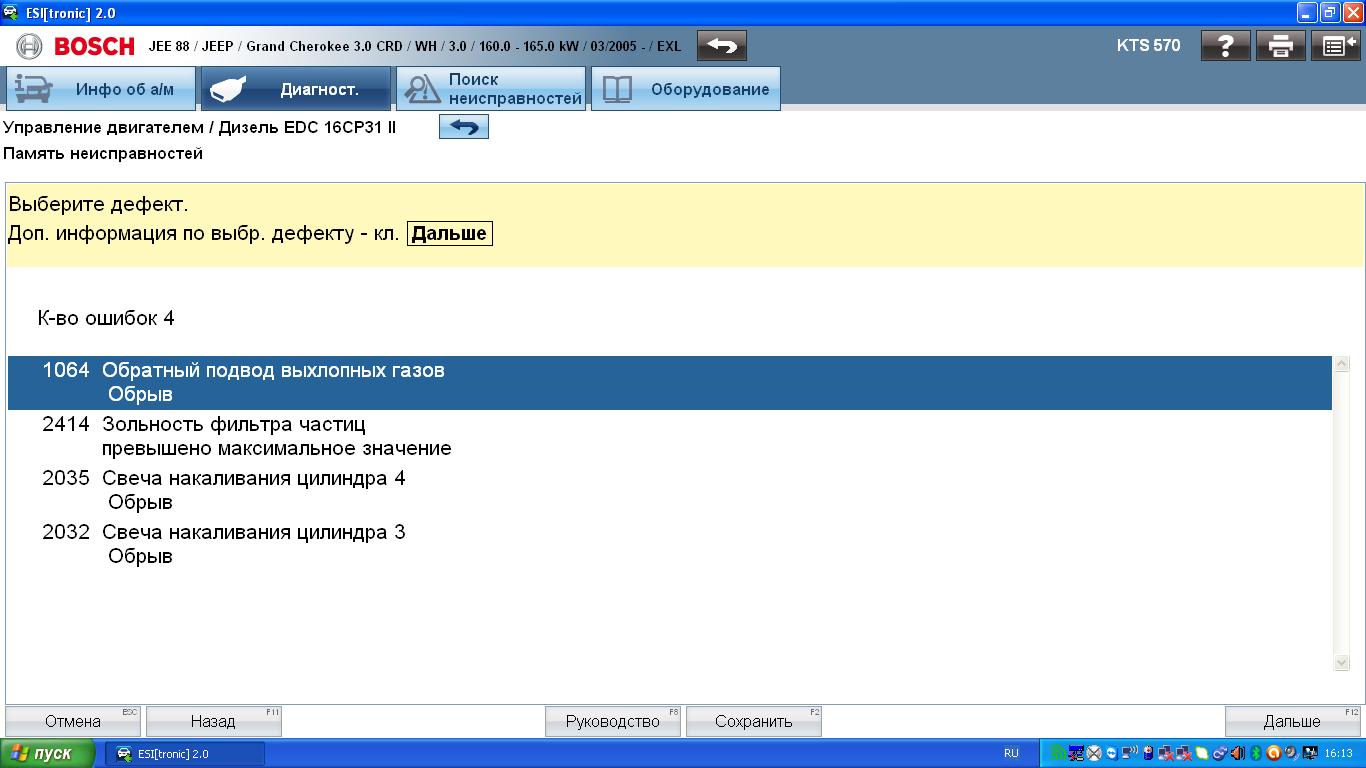Click the Bosch logo
Image resolution: width=1366 pixels, height=768 pixels.
pyautogui.click(x=76, y=46)
